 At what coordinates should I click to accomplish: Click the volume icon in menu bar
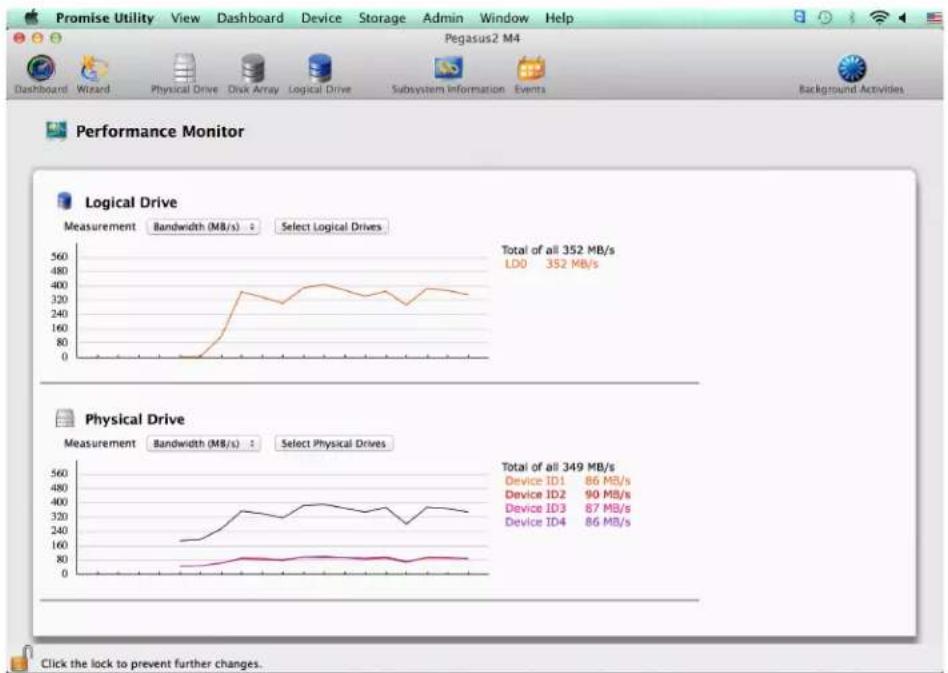click(x=902, y=18)
